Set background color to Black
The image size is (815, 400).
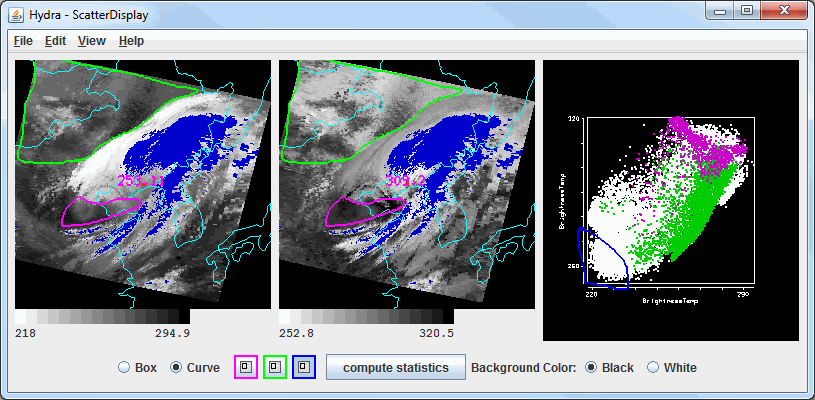coord(592,367)
